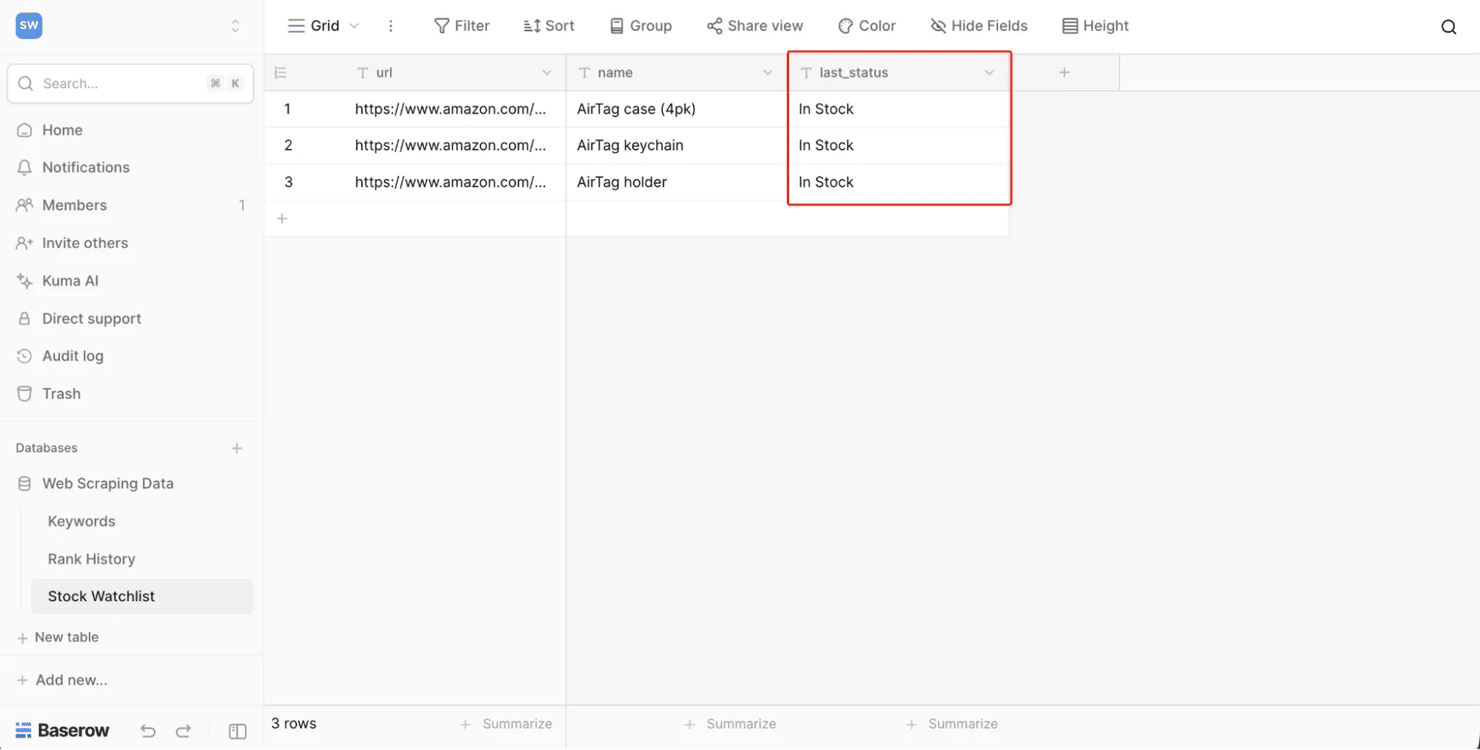Open Direct support
The width and height of the screenshot is (1480, 750).
[91, 318]
